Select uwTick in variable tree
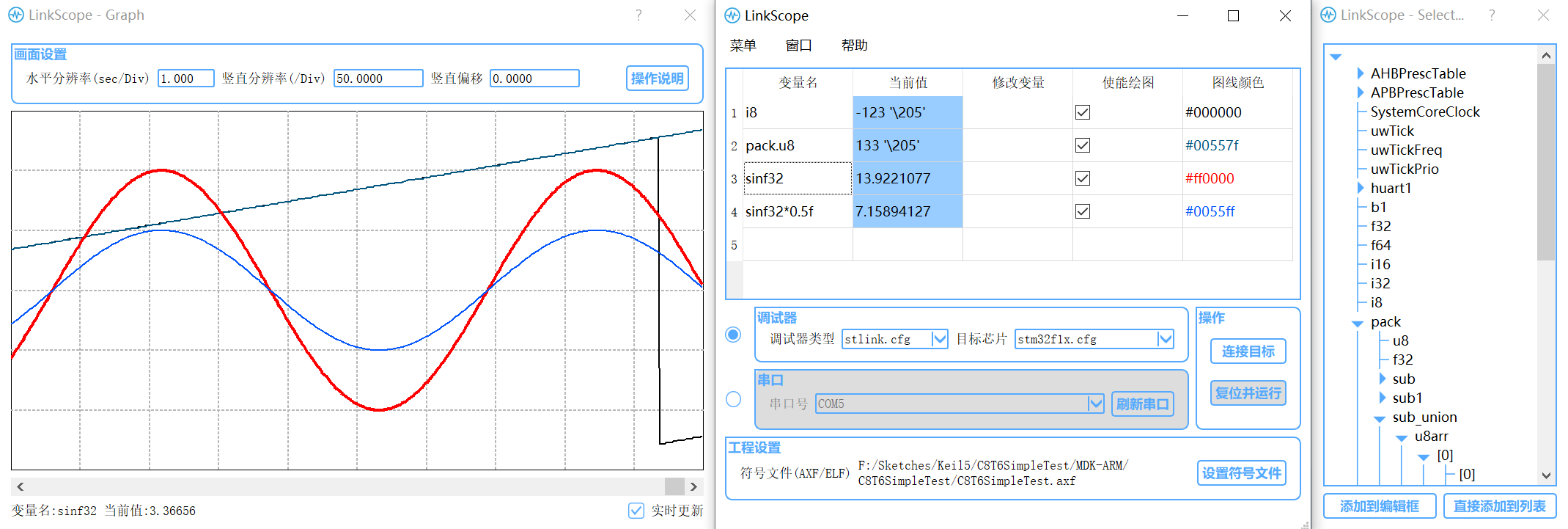This screenshot has height=529, width=1568. (x=1392, y=131)
